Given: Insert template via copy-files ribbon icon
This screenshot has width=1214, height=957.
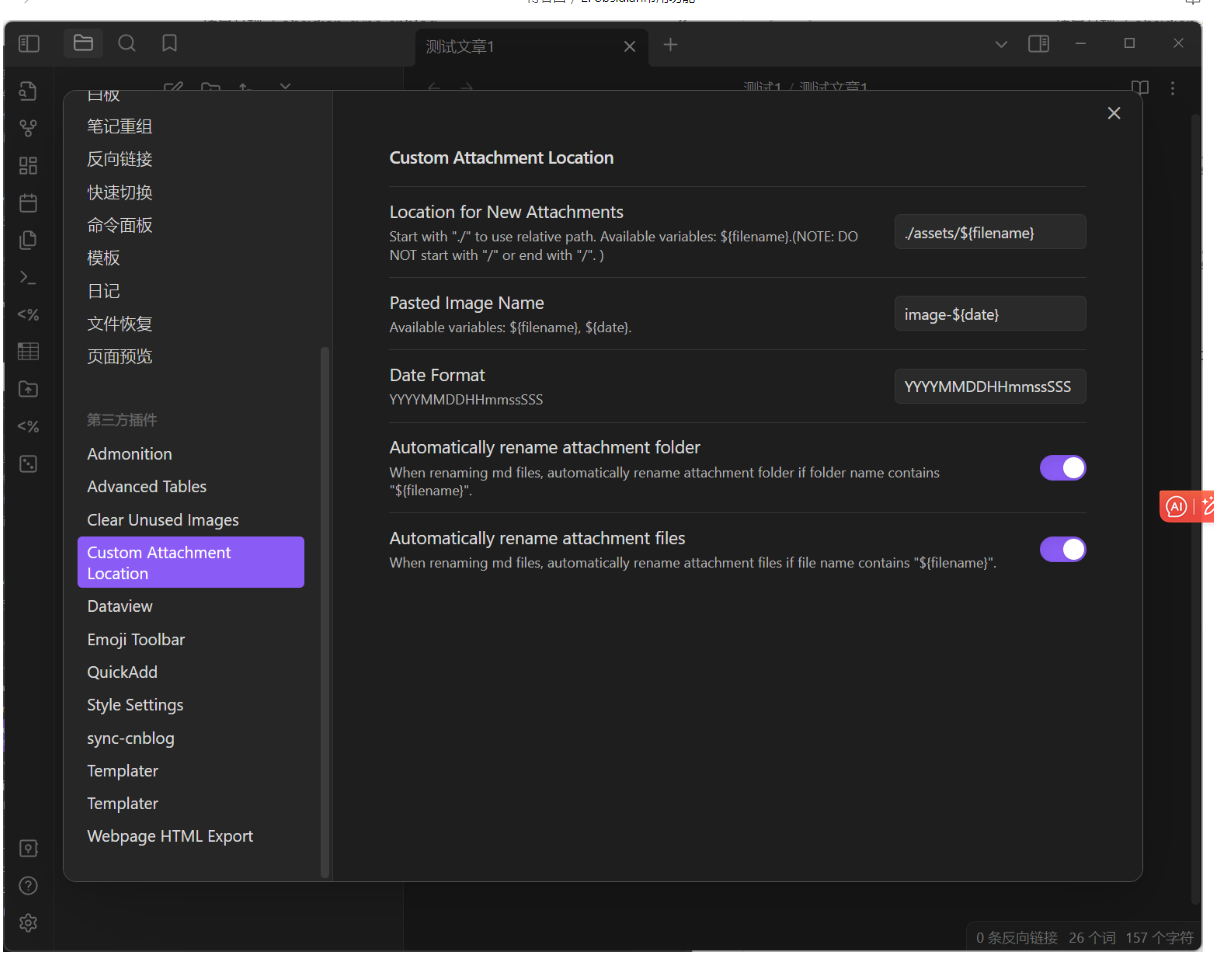Looking at the screenshot, I should [28, 240].
